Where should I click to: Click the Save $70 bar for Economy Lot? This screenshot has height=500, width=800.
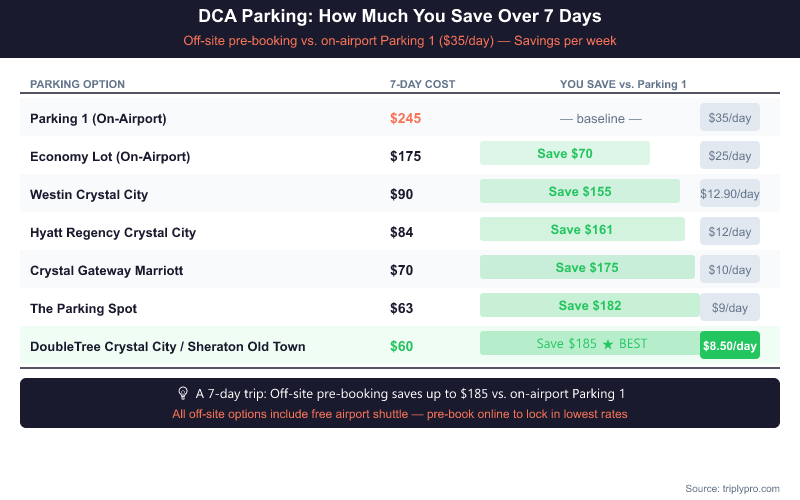pos(565,154)
